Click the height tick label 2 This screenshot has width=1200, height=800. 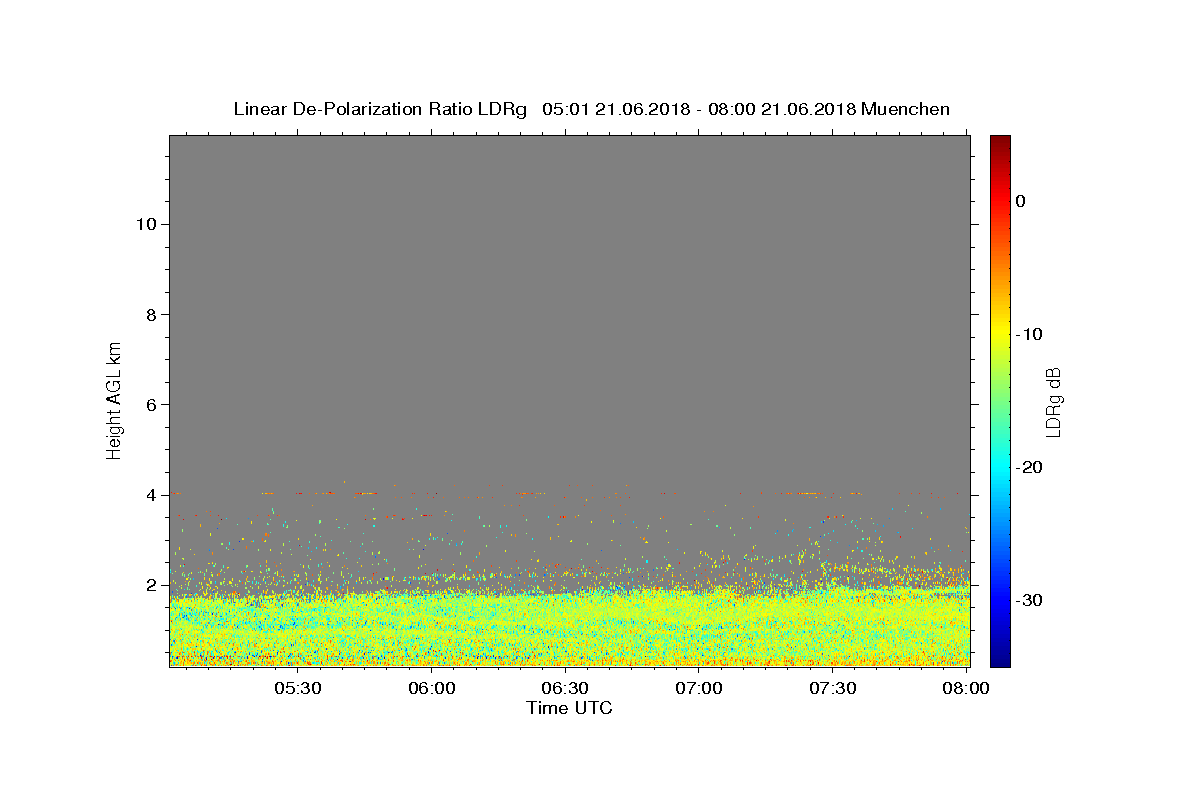150,585
